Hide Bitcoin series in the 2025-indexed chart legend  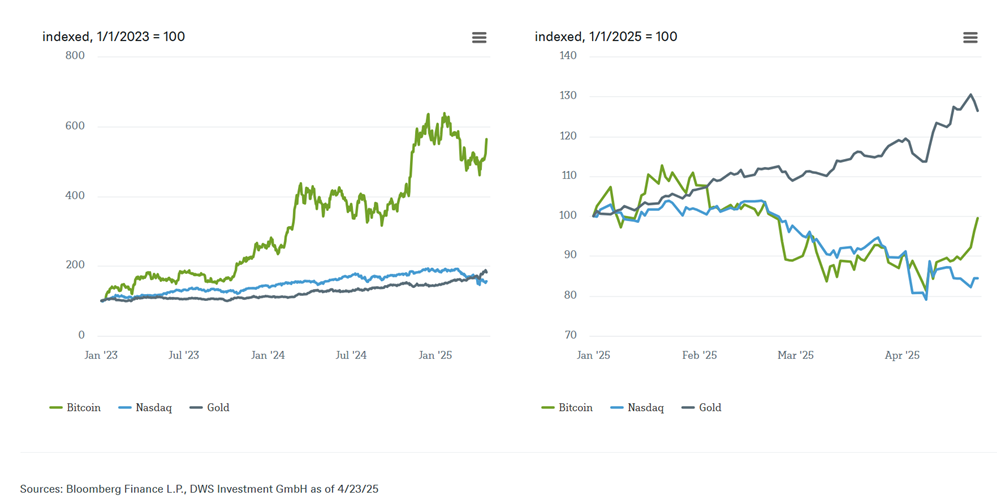(x=567, y=408)
